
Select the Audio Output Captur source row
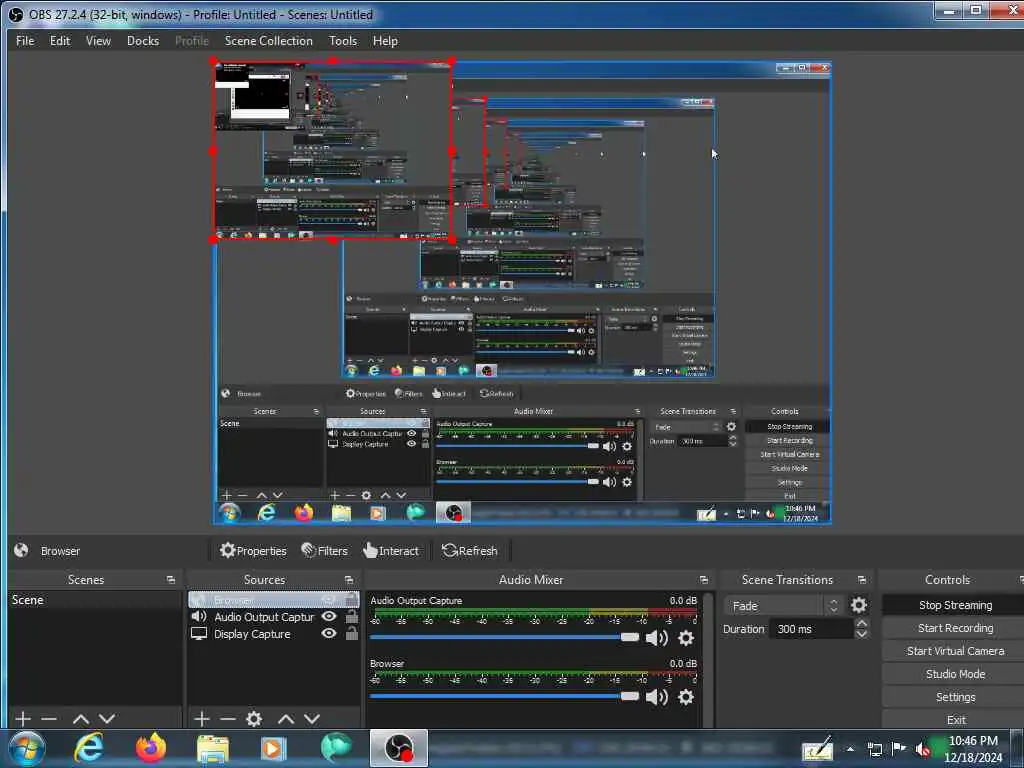click(273, 616)
